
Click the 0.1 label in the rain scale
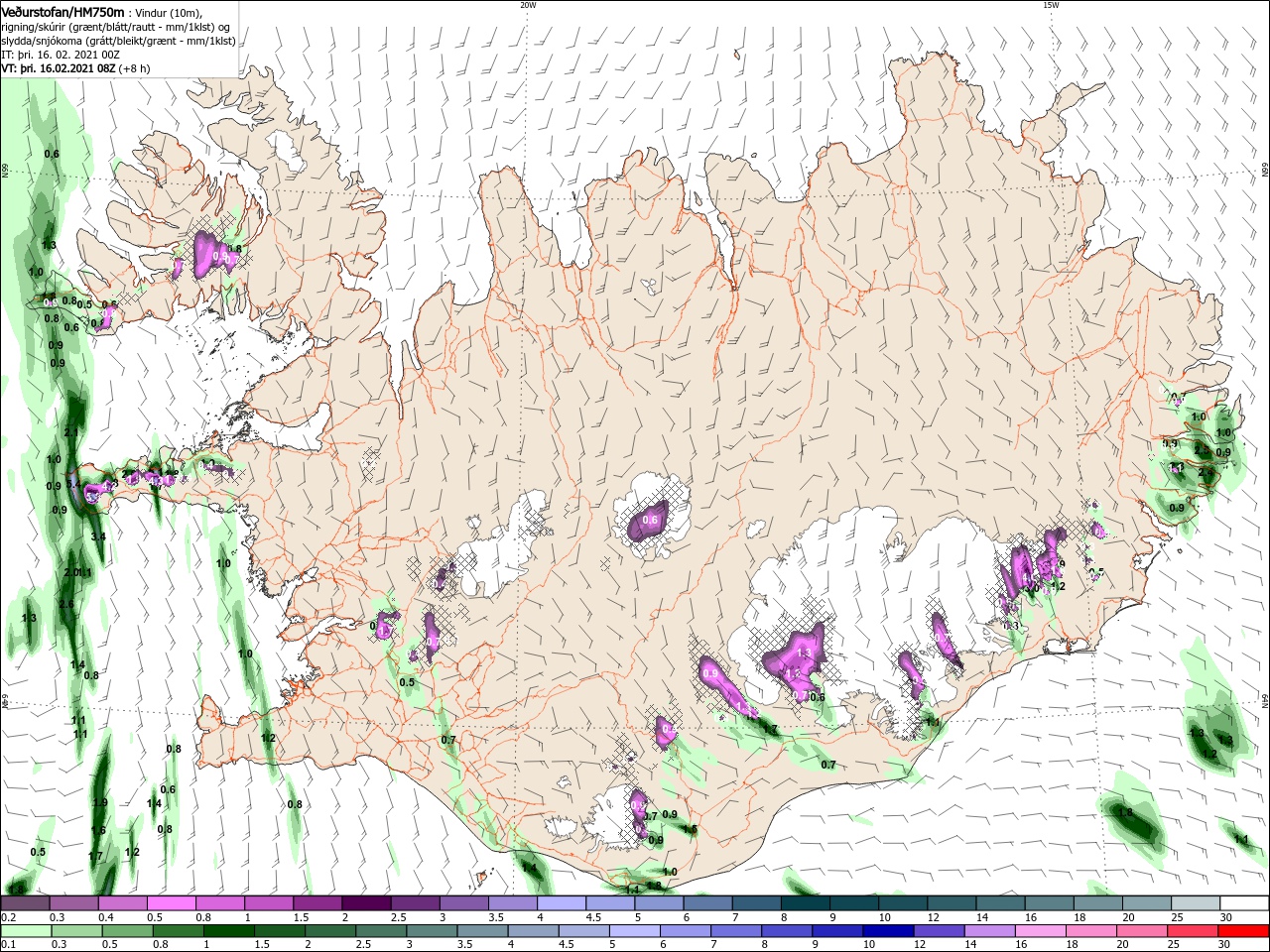coord(8,944)
